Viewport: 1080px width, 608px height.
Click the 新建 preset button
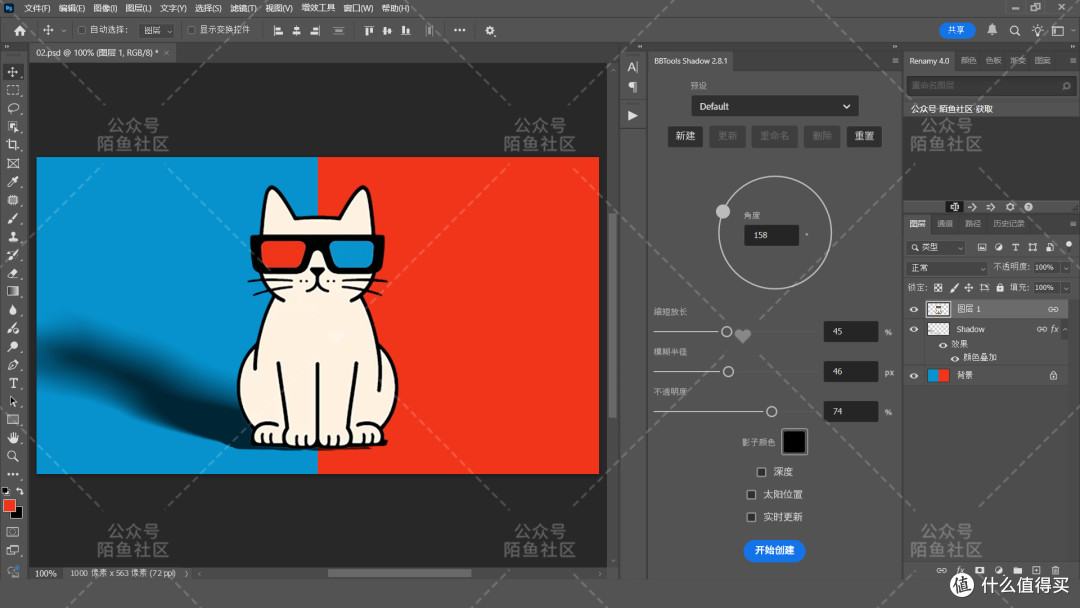pyautogui.click(x=685, y=136)
